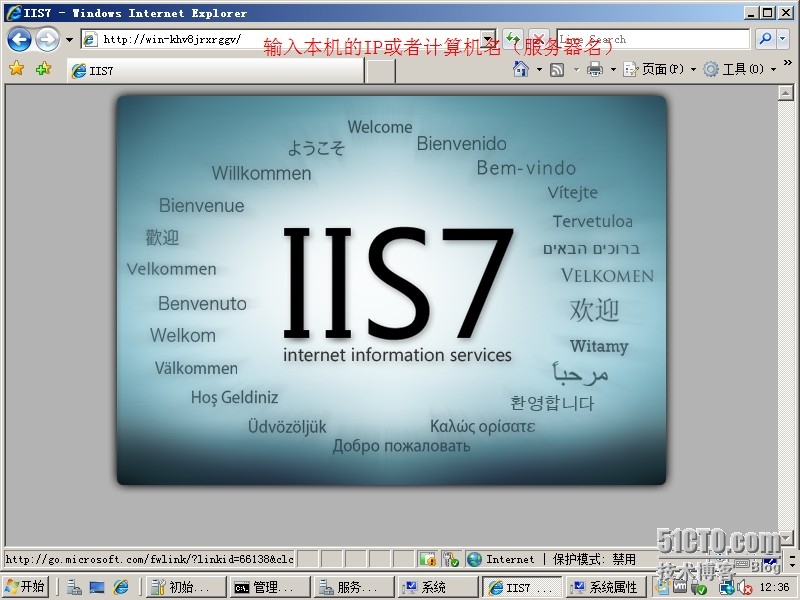Click the Forward arrow navigation button
The height and width of the screenshot is (600, 800).
tap(47, 39)
